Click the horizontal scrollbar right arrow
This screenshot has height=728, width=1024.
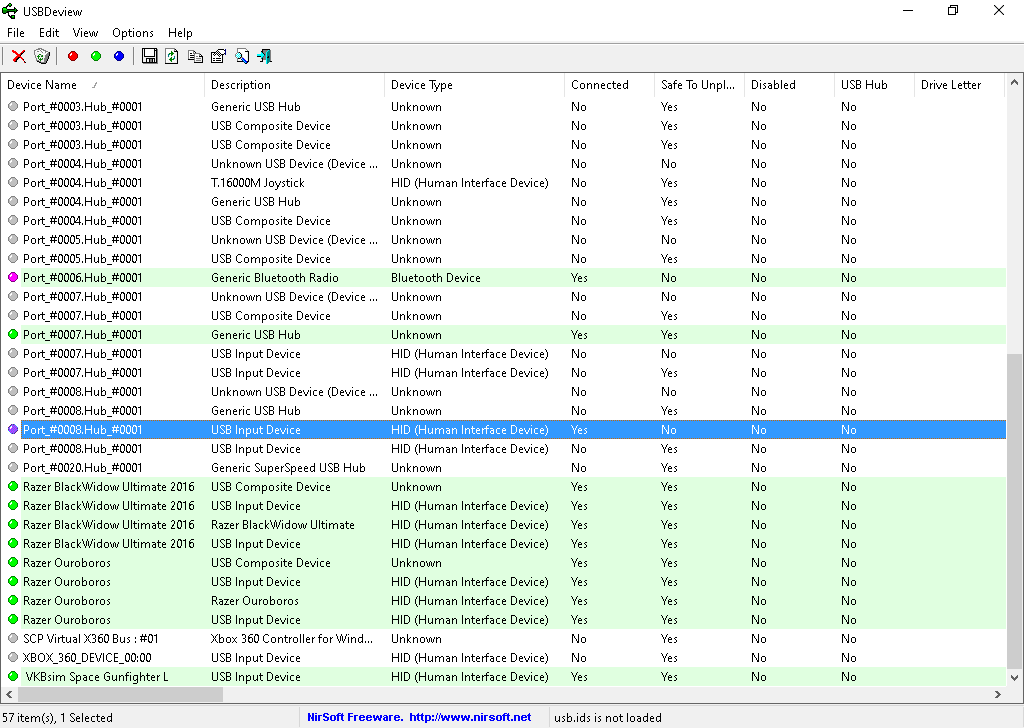tap(997, 695)
